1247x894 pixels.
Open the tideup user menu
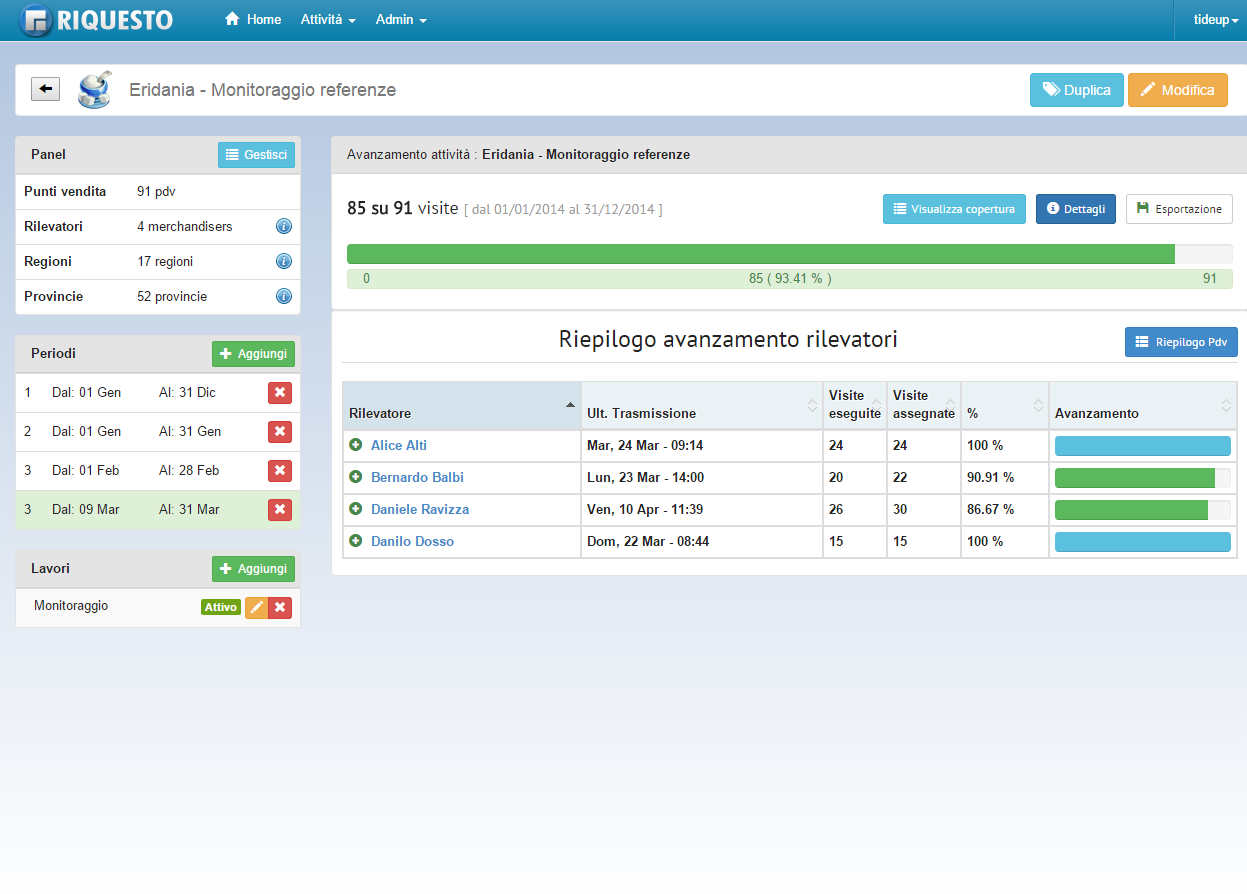point(1216,20)
